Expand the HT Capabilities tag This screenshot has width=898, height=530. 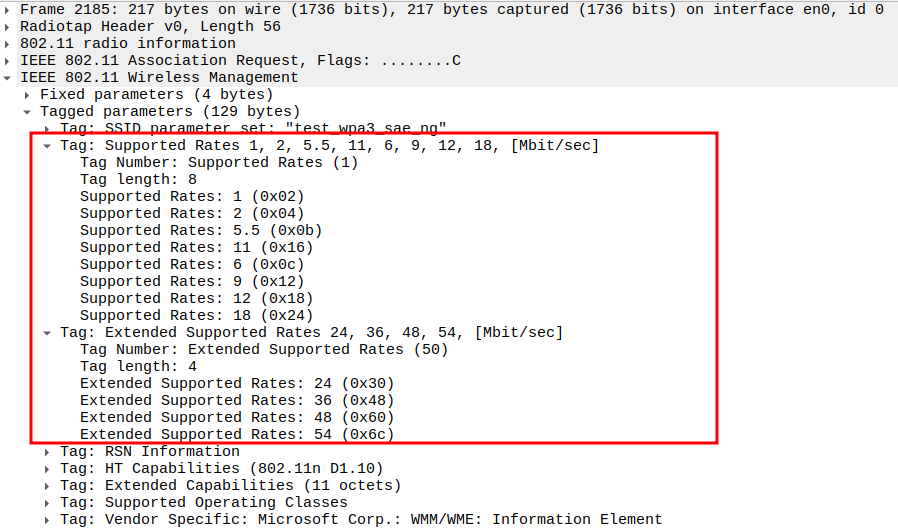[48, 469]
